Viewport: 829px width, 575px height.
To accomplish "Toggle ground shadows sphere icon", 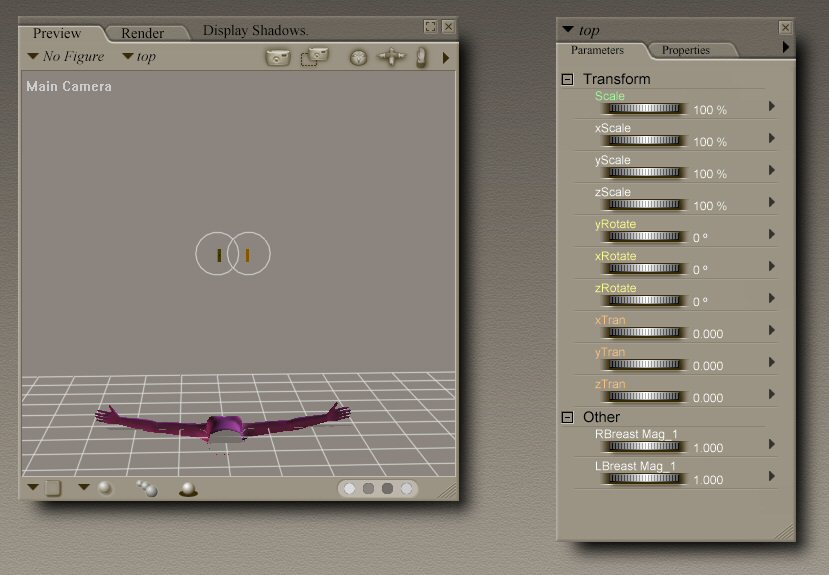I will 187,489.
